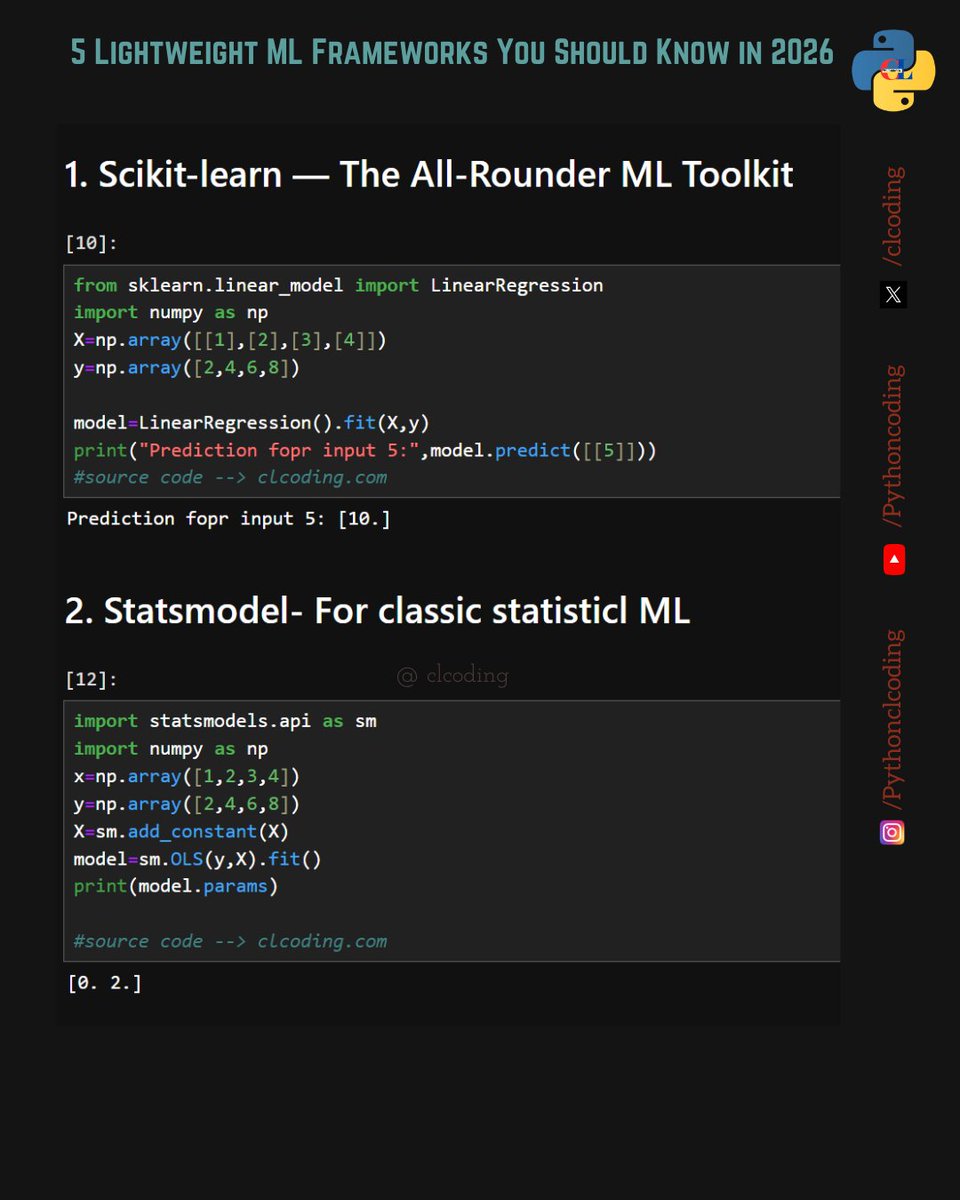Click the Python logo icon
This screenshot has width=960, height=1200.
[x=893, y=70]
